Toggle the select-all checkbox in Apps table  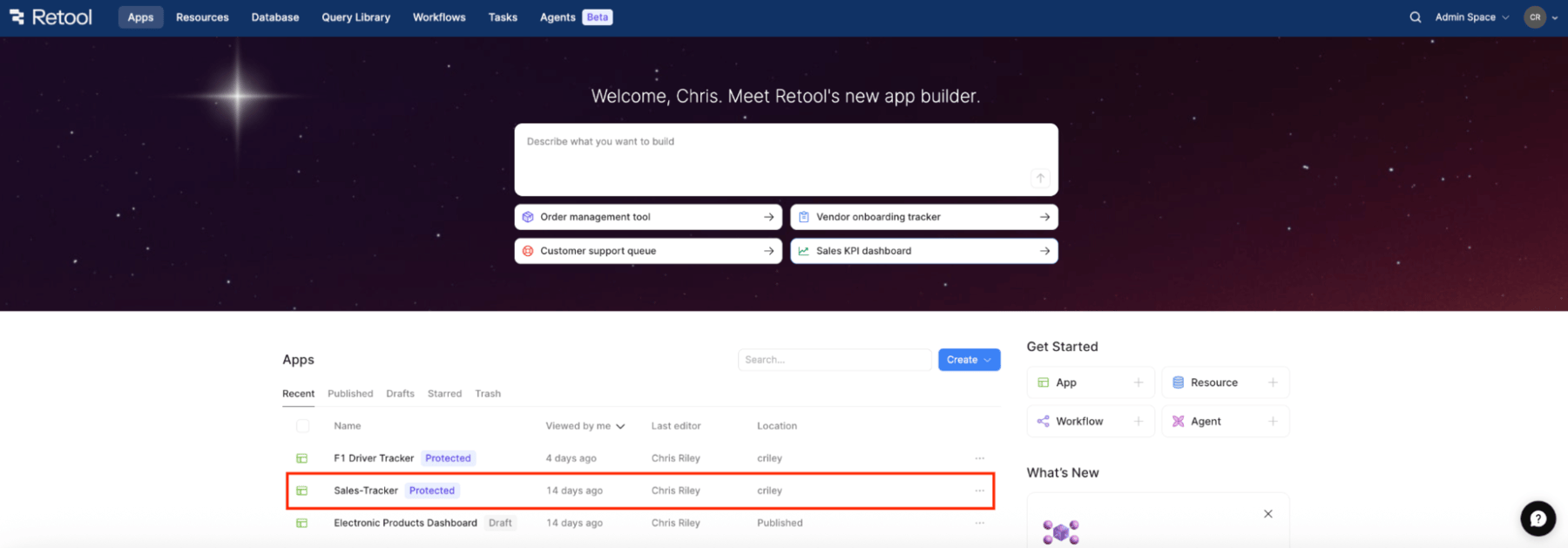(302, 426)
